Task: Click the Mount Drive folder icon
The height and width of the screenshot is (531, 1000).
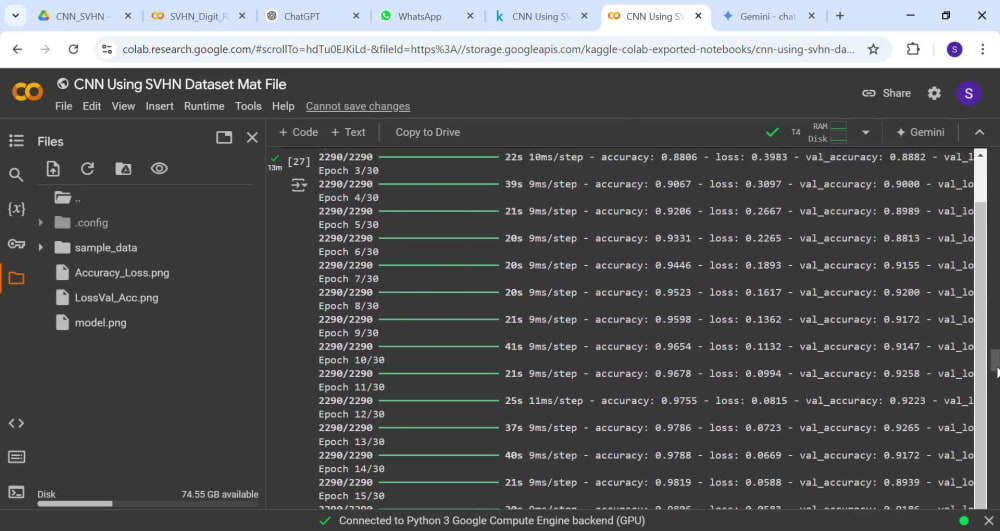Action: pos(123,168)
